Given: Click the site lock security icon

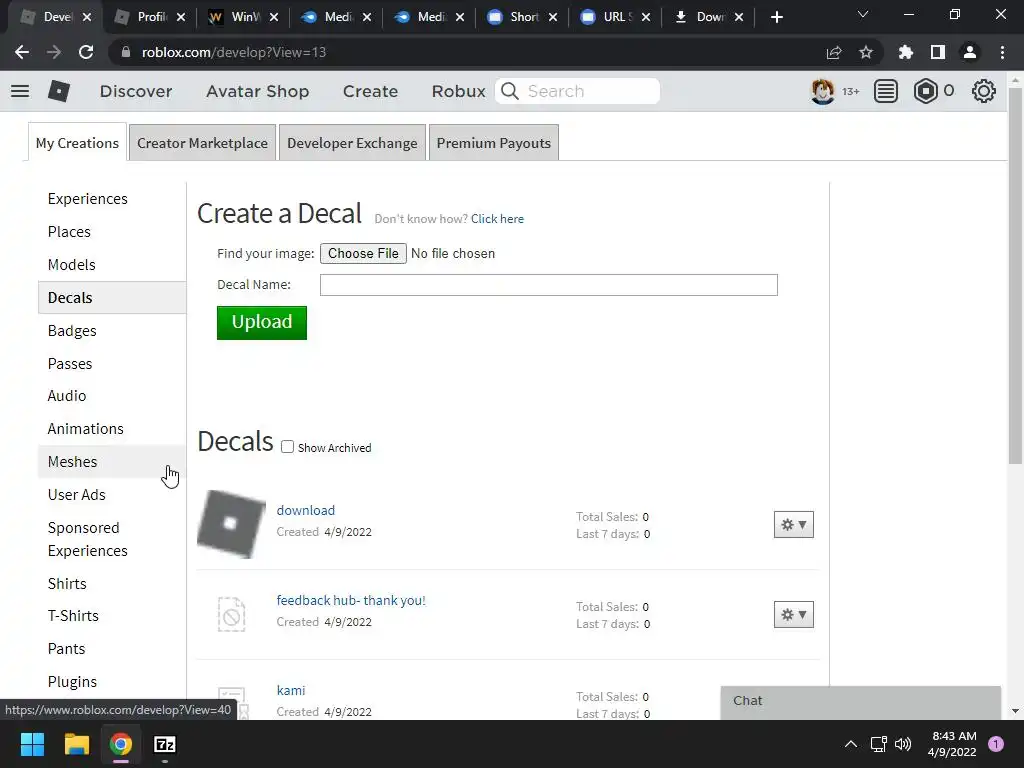Looking at the screenshot, I should pyautogui.click(x=126, y=52).
